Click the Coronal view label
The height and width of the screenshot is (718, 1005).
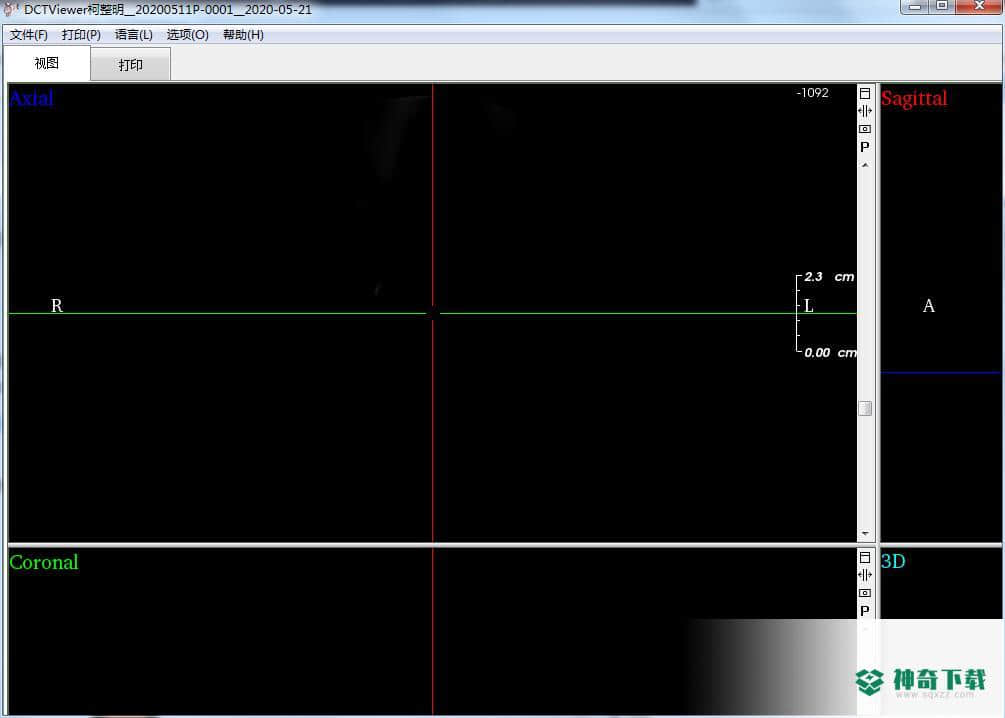44,562
